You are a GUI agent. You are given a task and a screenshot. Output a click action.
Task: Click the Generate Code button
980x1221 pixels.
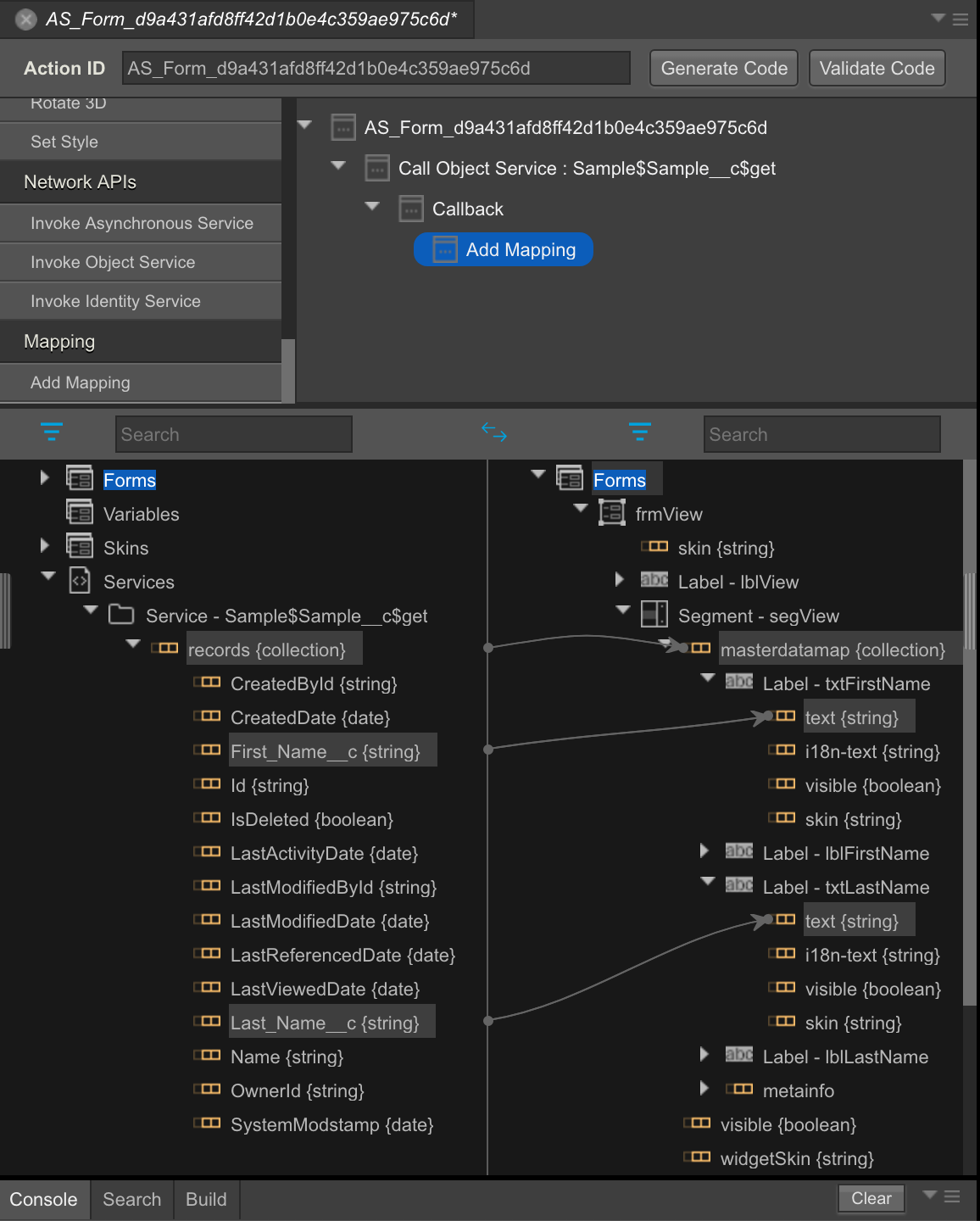723,68
